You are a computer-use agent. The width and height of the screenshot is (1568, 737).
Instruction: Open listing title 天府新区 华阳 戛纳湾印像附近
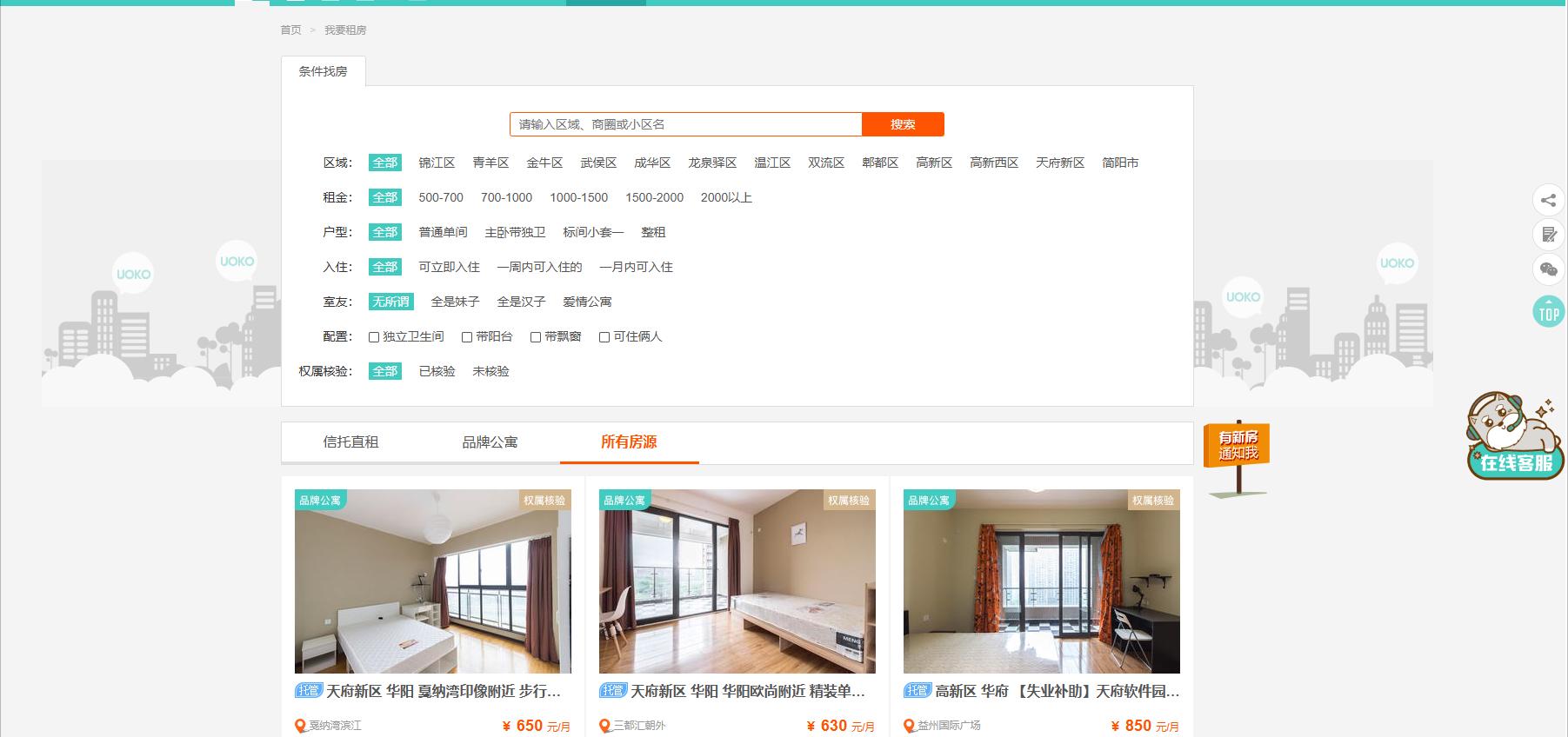444,691
